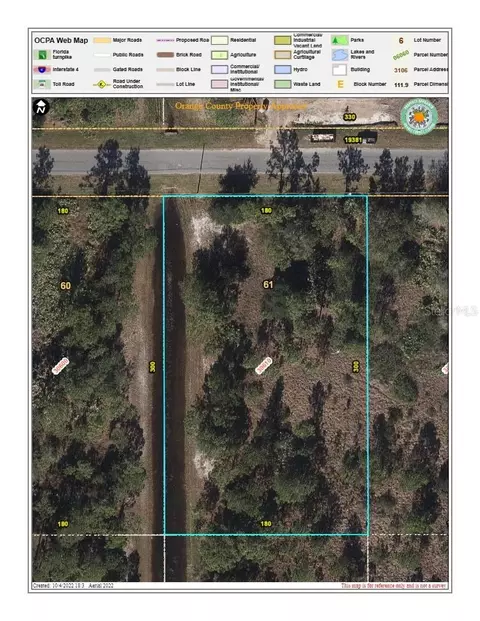Select the Interstate 4 shield icon
This screenshot has height=621, width=480.
42,70
